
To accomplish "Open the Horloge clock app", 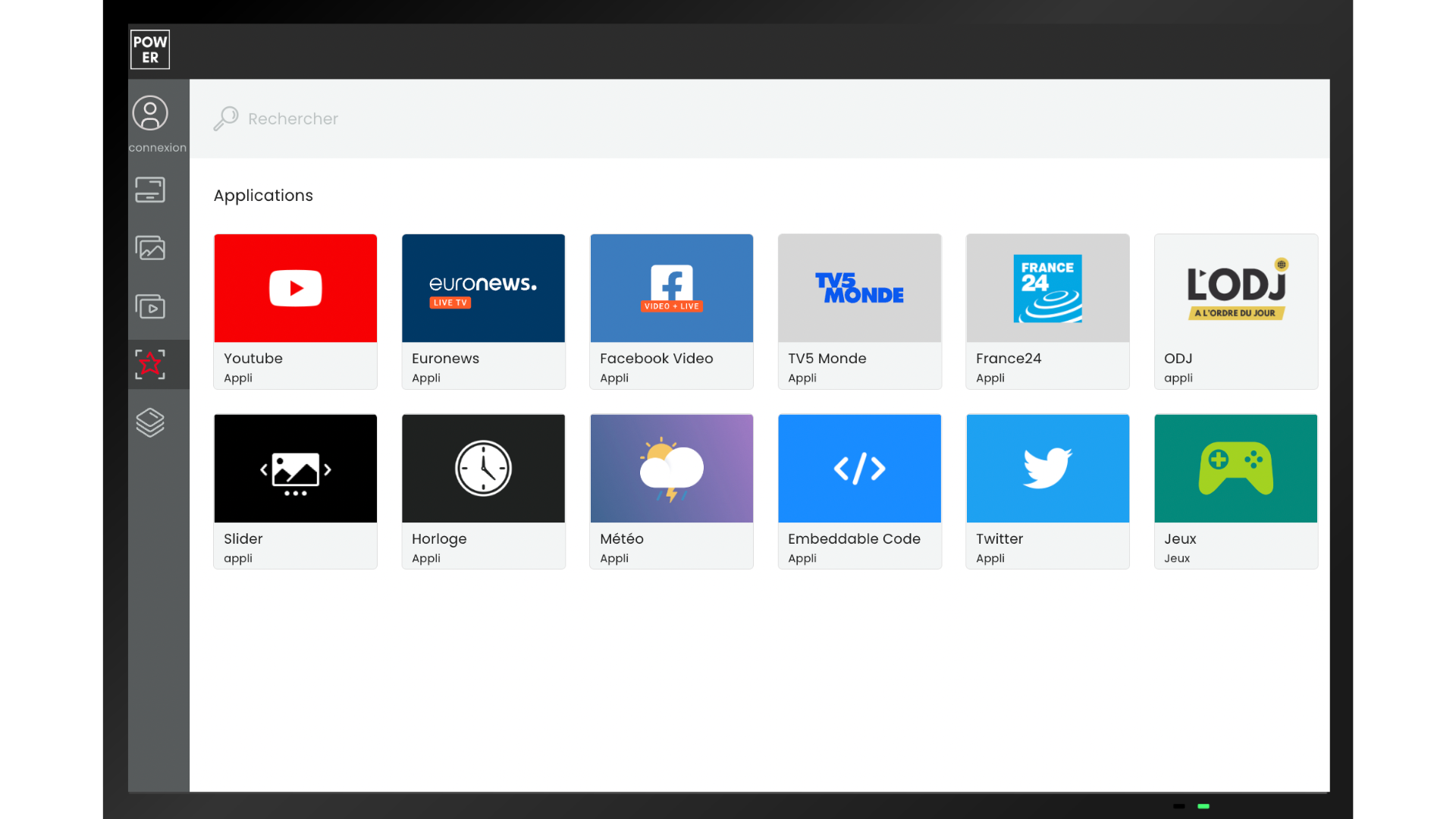I will [484, 491].
